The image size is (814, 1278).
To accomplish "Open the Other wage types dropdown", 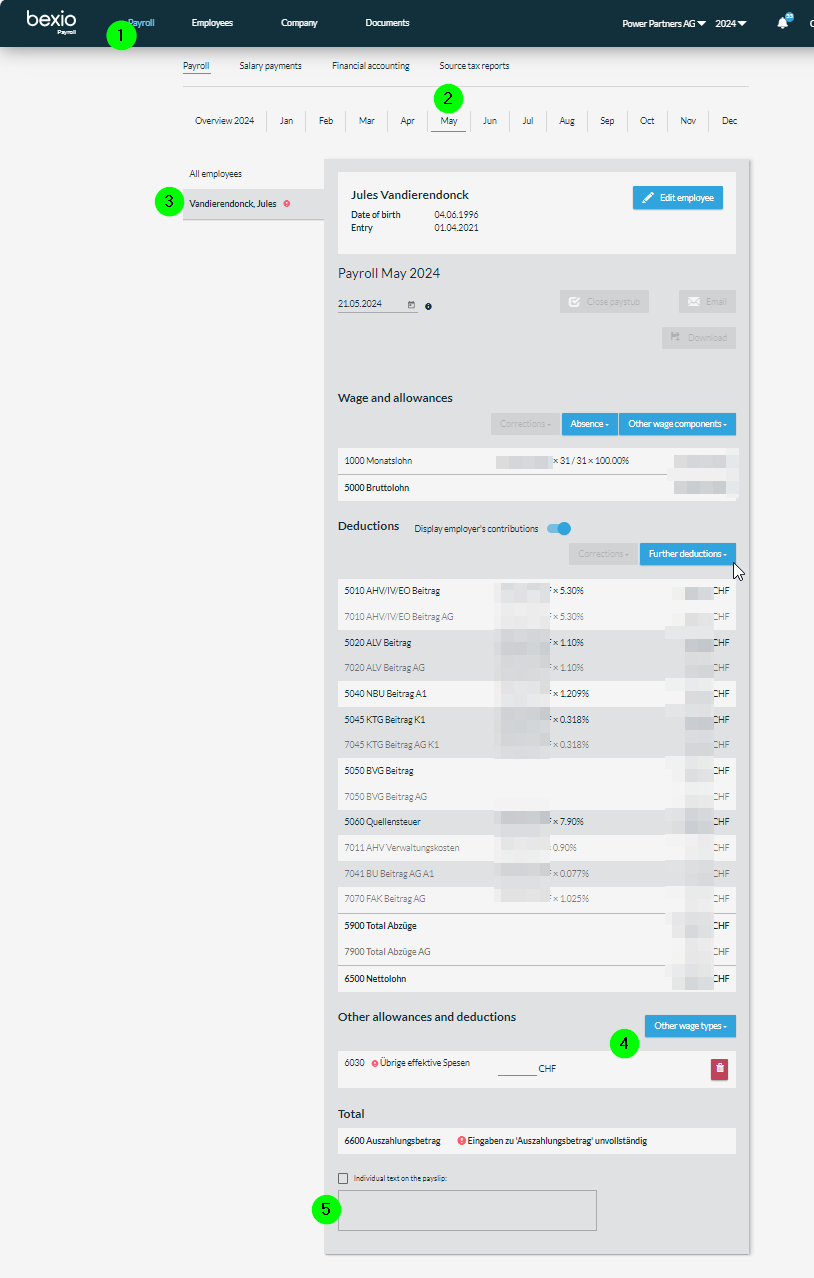I will 690,1026.
